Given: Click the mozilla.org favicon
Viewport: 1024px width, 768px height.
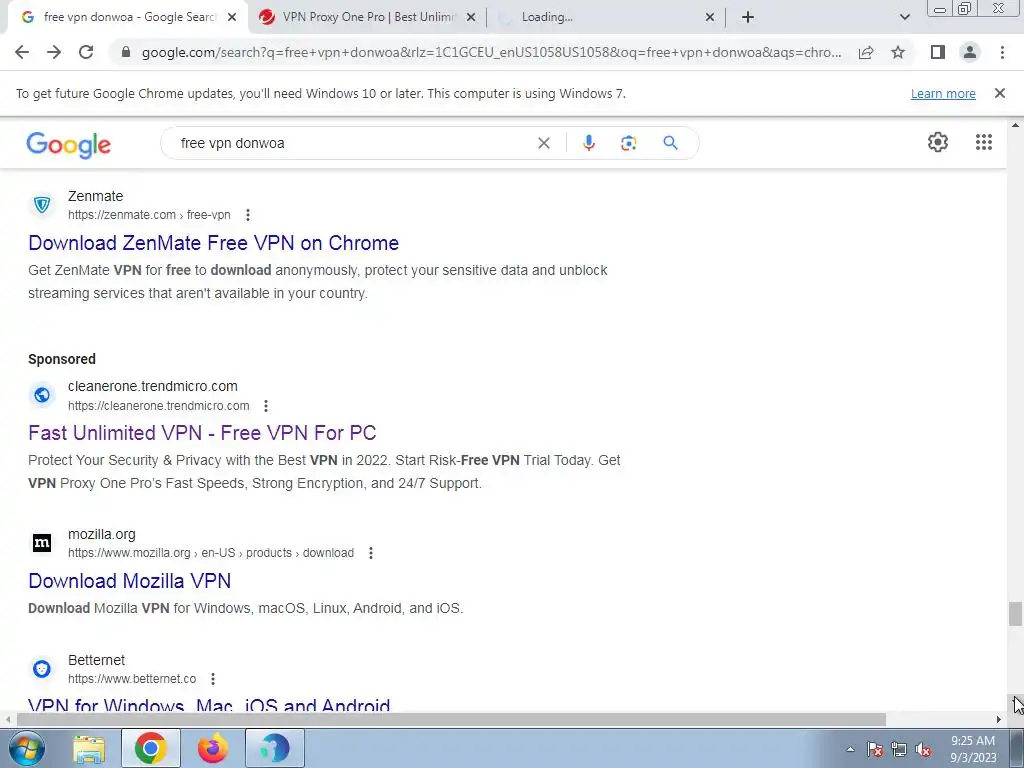Looking at the screenshot, I should pyautogui.click(x=42, y=543).
